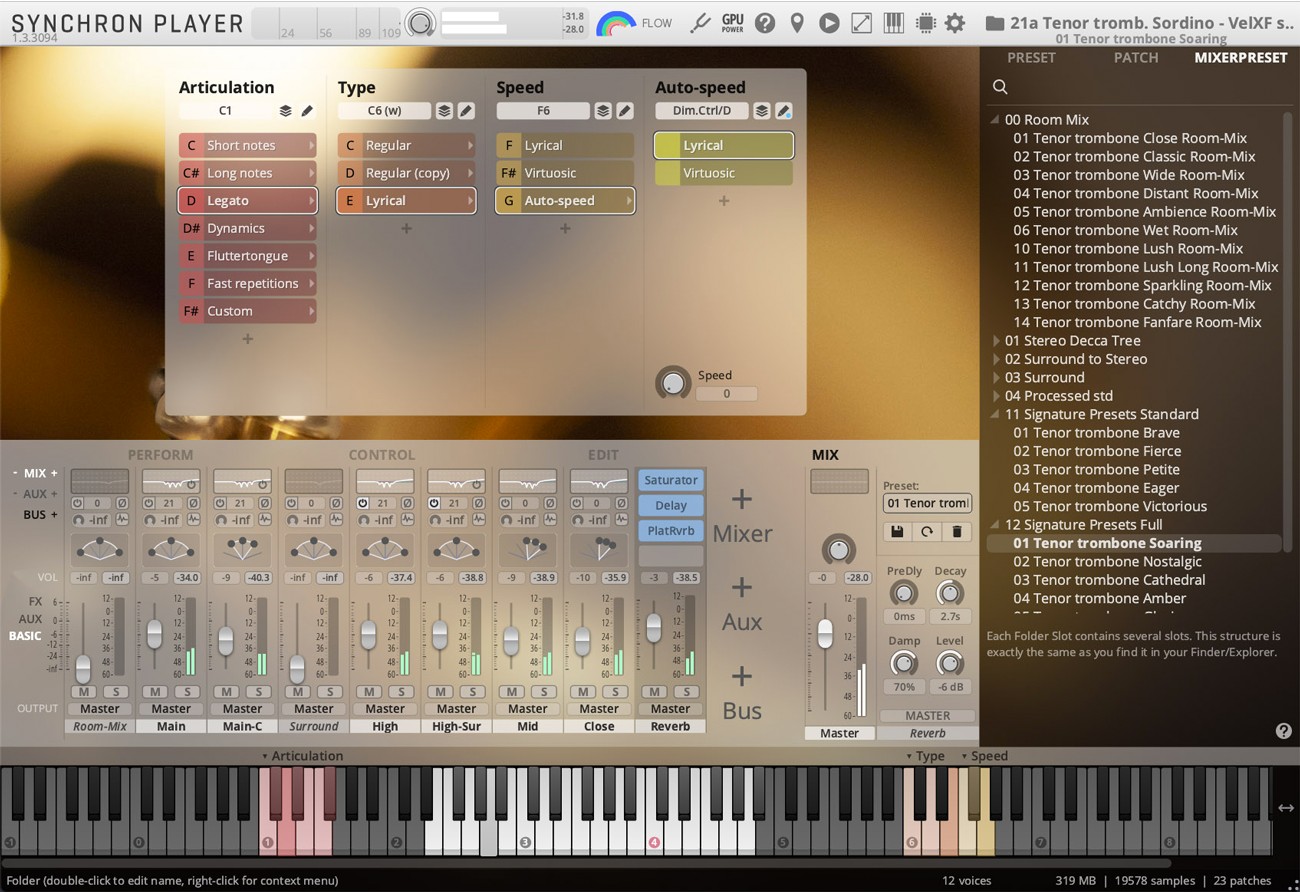Click the keyboard horizontal zoom arrows icon
The height and width of the screenshot is (892, 1300).
coord(1286,807)
